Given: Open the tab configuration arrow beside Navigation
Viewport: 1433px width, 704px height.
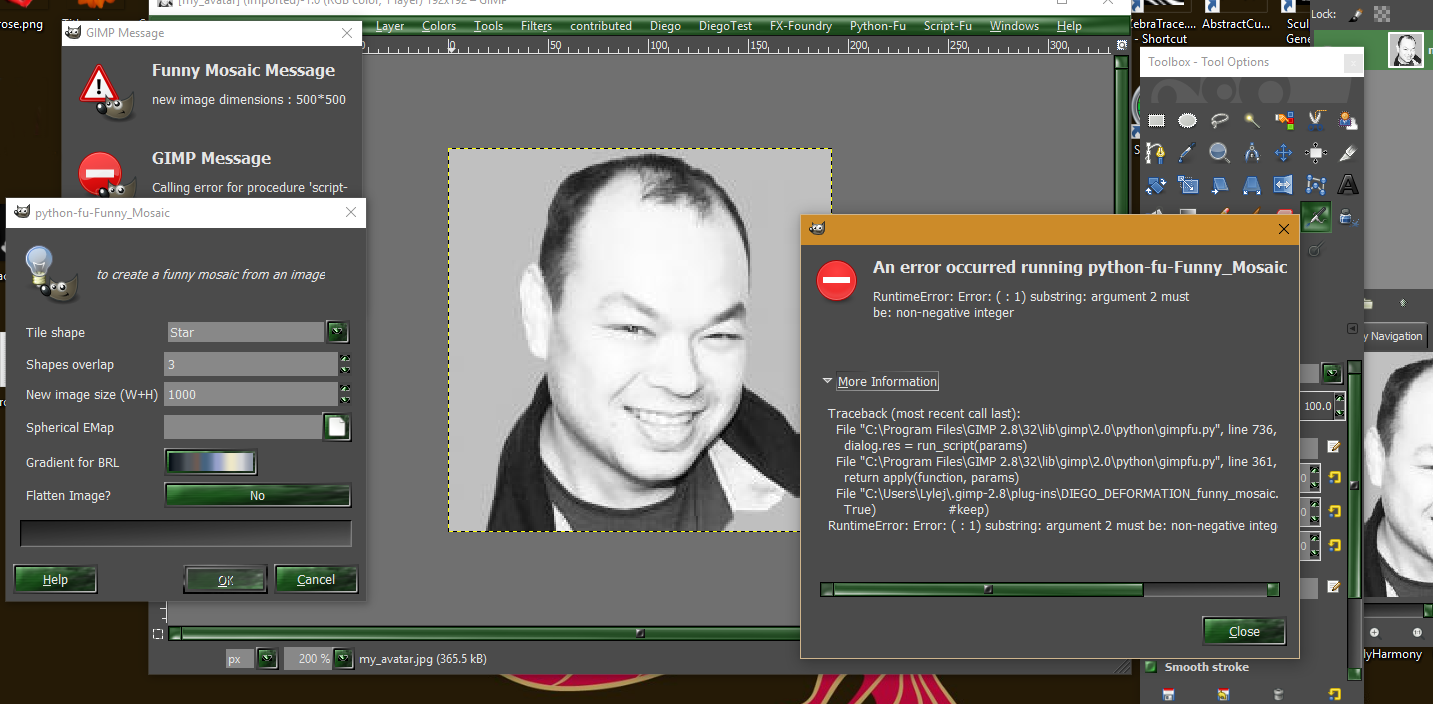Looking at the screenshot, I should tap(1352, 328).
